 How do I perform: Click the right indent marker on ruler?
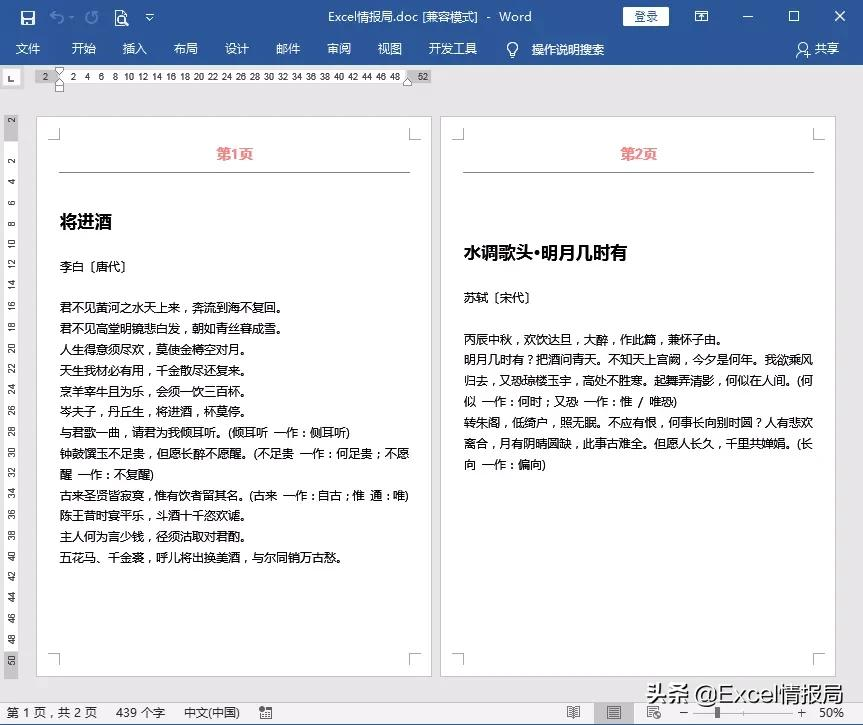(x=407, y=81)
